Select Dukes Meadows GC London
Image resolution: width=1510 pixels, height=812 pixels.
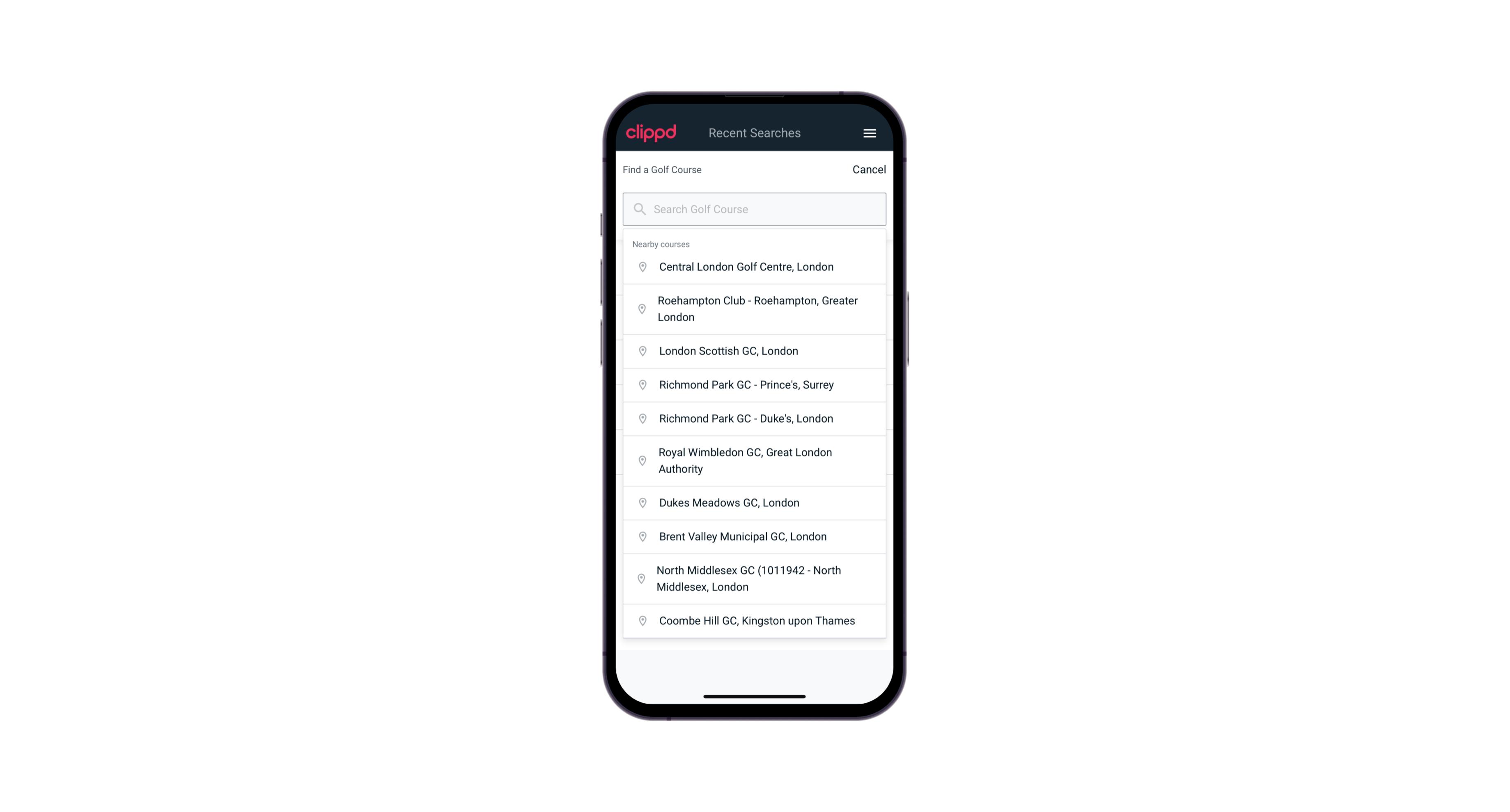point(755,502)
